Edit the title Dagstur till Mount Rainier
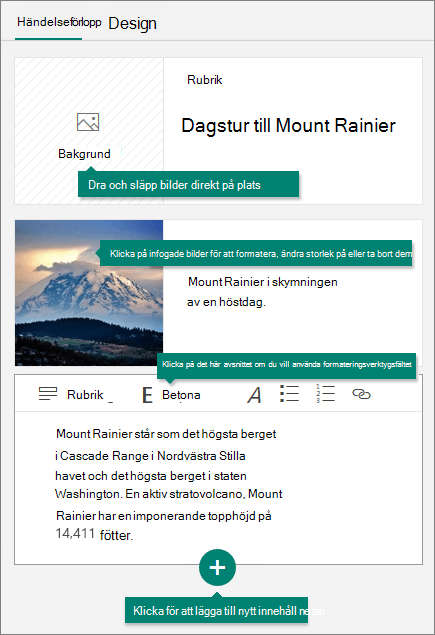This screenshot has width=435, height=635. [288, 126]
